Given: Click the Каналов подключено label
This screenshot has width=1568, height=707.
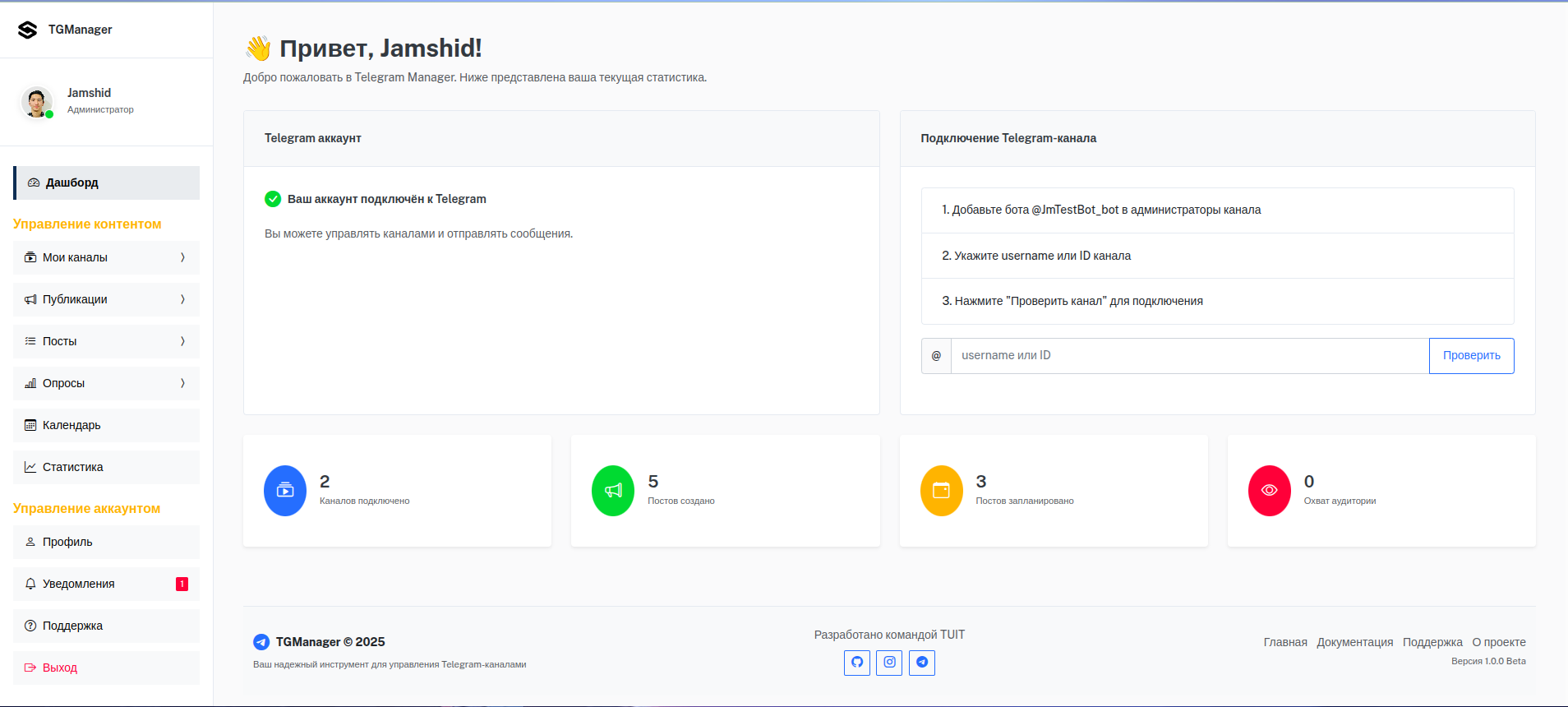Looking at the screenshot, I should [364, 501].
